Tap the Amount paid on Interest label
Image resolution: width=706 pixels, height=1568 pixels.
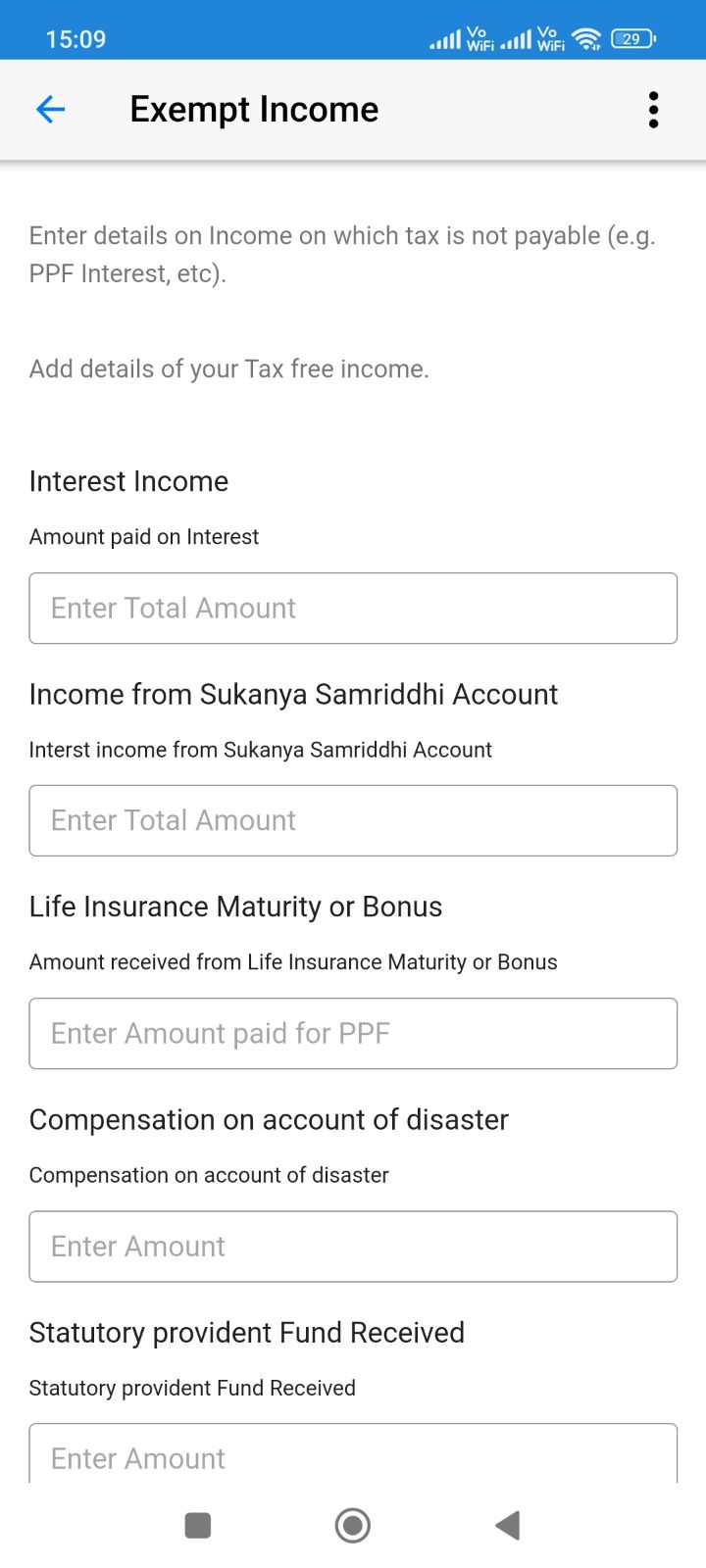[x=144, y=537]
